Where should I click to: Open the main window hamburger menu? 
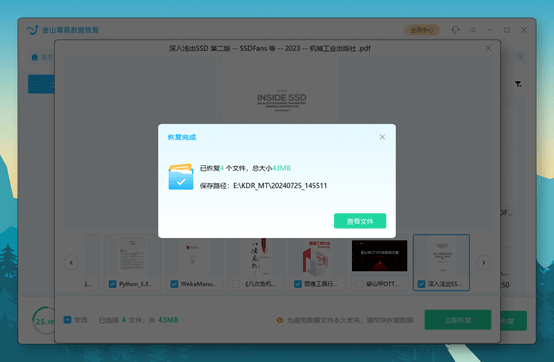point(473,30)
